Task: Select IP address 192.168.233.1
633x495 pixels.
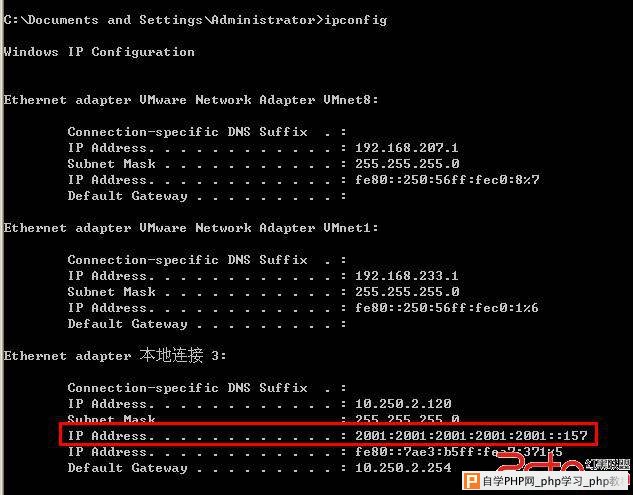Action: 407,276
